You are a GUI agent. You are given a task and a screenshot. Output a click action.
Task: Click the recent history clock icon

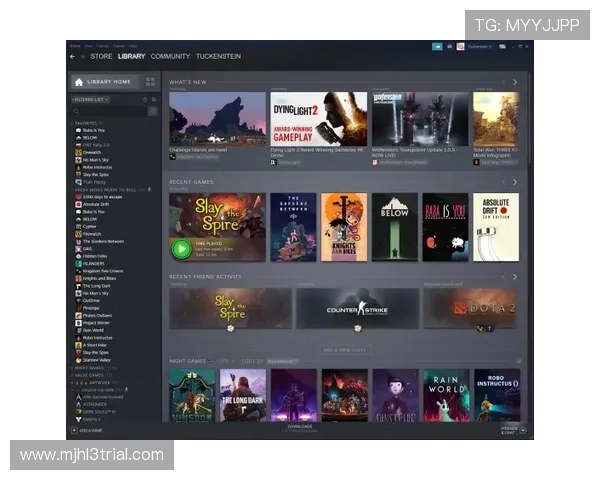(143, 100)
